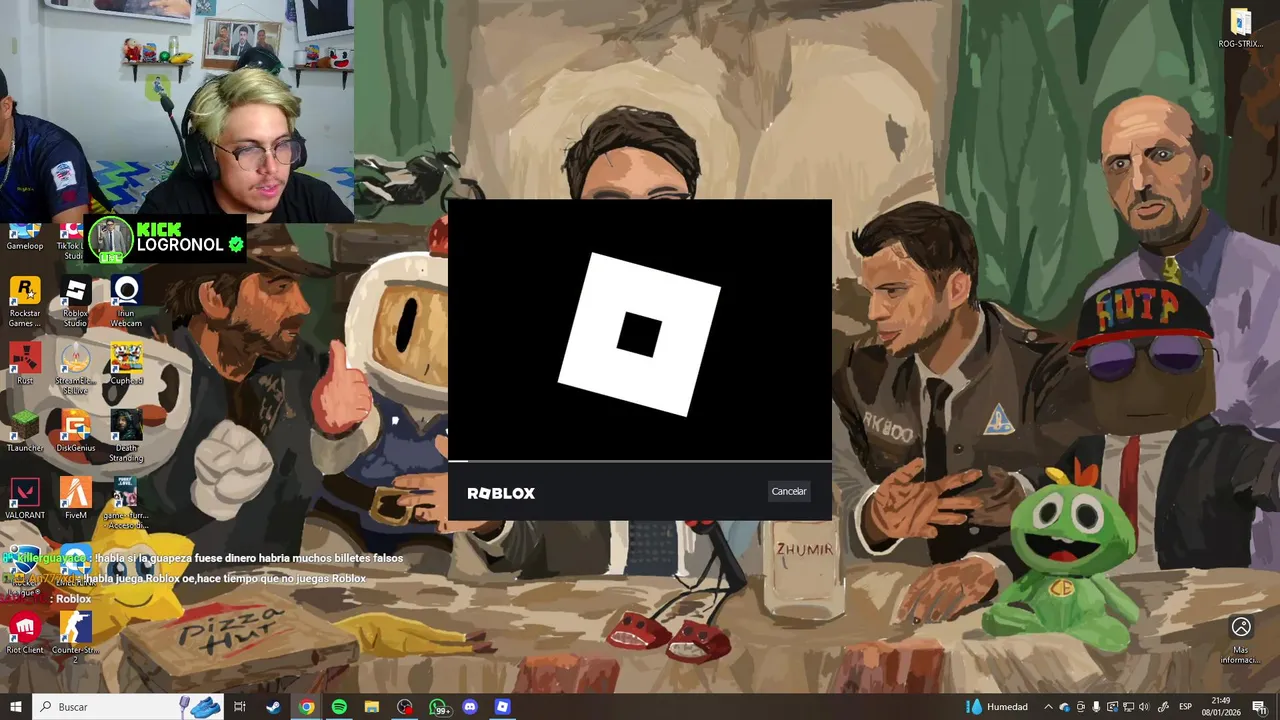Open File Explorer from the taskbar
This screenshot has height=720, width=1280.
pyautogui.click(x=372, y=707)
